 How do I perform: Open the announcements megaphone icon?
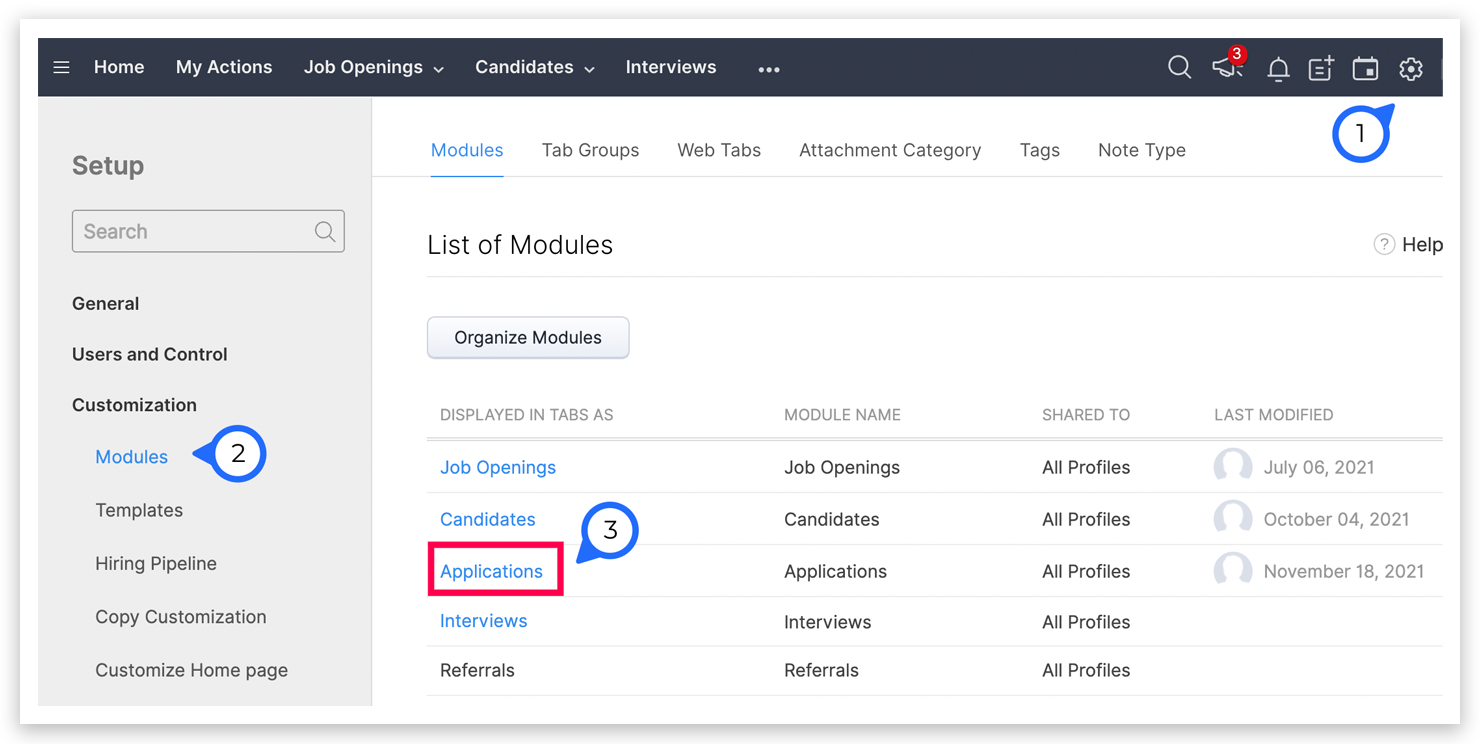1227,68
